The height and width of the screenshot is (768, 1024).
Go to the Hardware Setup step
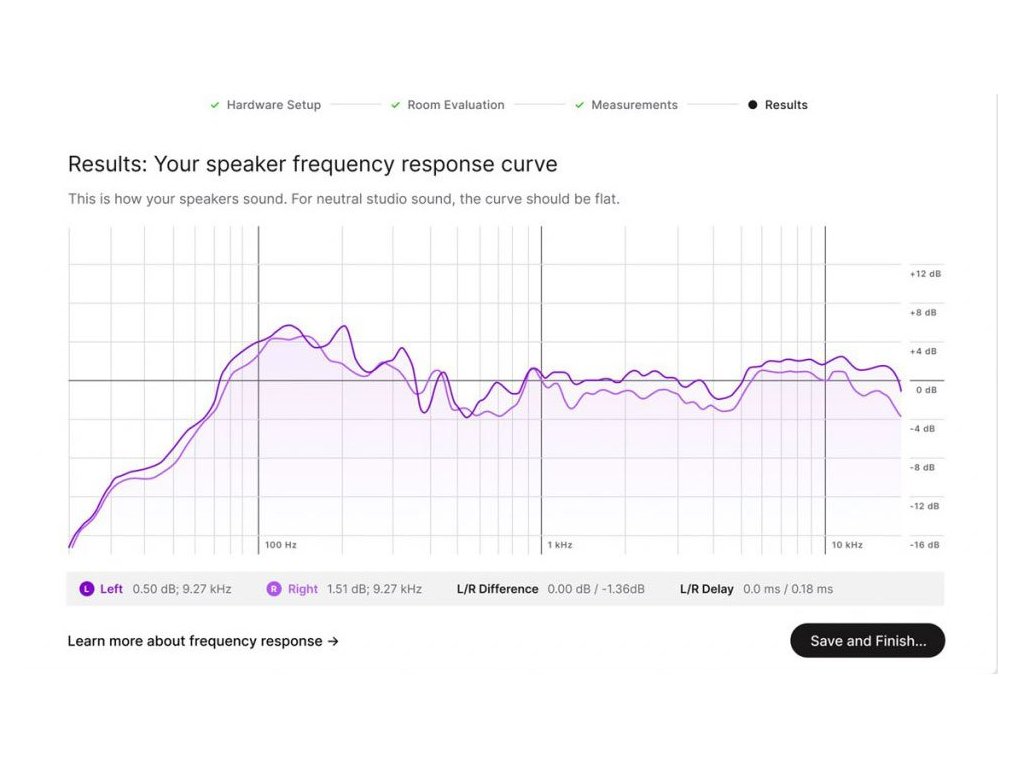[273, 105]
